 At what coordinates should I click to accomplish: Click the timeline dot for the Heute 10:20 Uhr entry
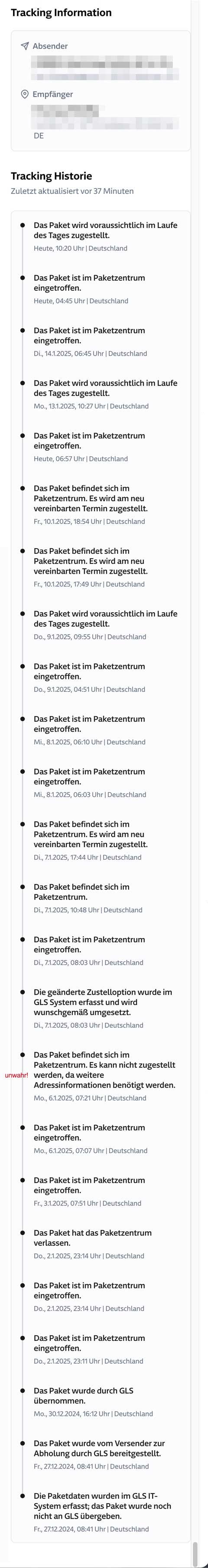click(23, 225)
